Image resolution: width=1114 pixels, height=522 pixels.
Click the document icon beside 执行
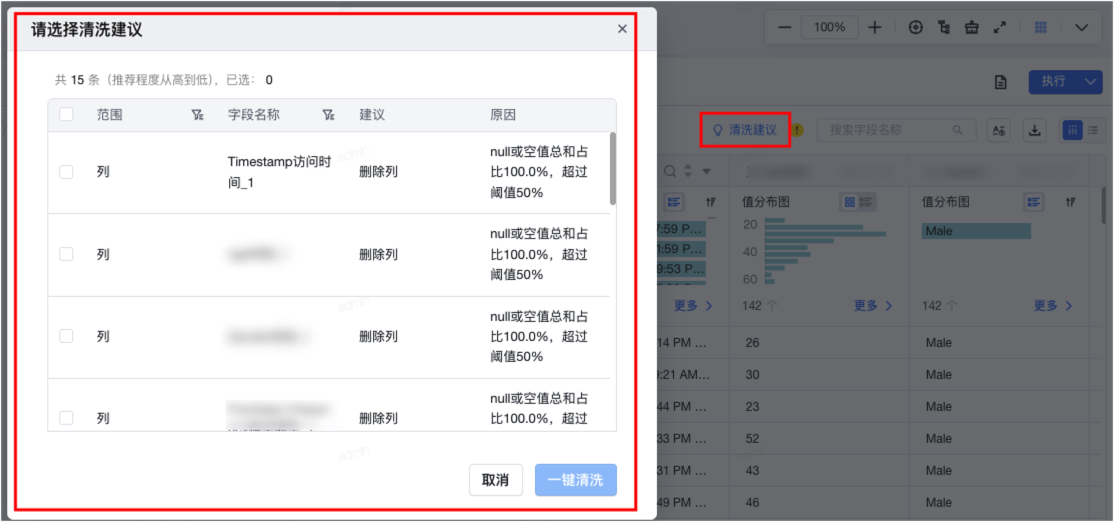(1000, 82)
